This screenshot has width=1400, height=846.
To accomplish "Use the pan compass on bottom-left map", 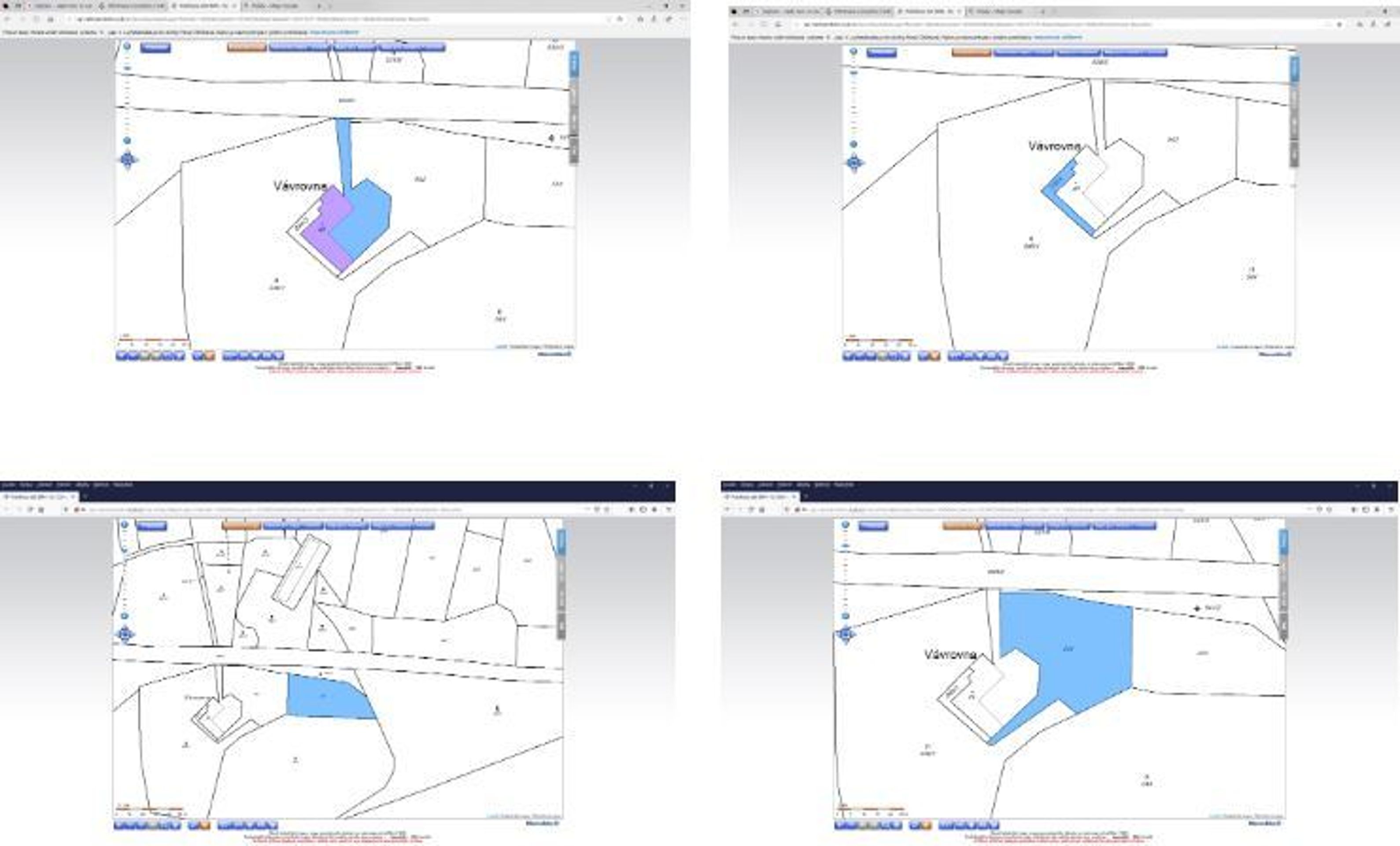I will tap(125, 634).
